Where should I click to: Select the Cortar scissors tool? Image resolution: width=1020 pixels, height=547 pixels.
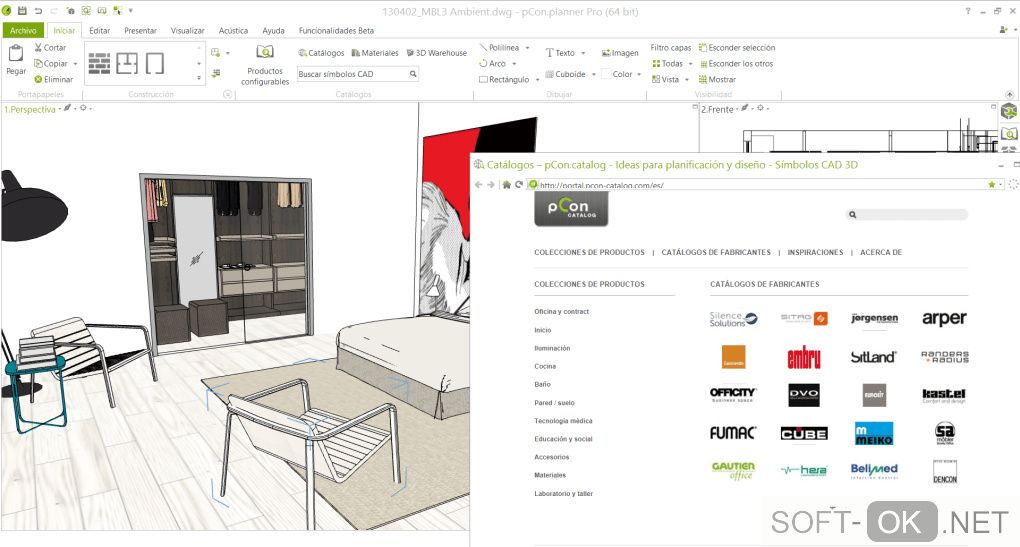38,47
